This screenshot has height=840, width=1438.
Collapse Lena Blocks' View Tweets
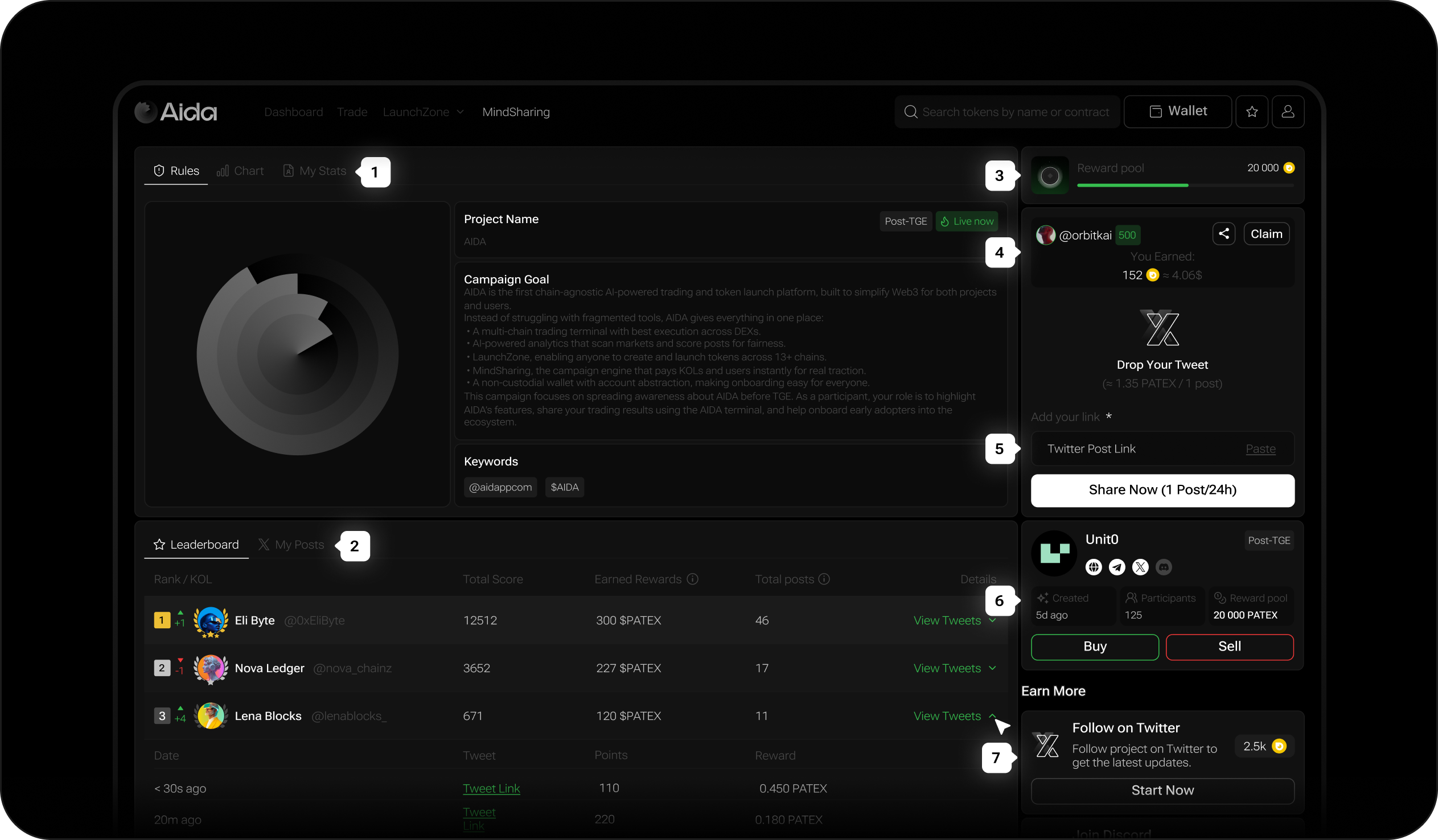click(x=954, y=716)
